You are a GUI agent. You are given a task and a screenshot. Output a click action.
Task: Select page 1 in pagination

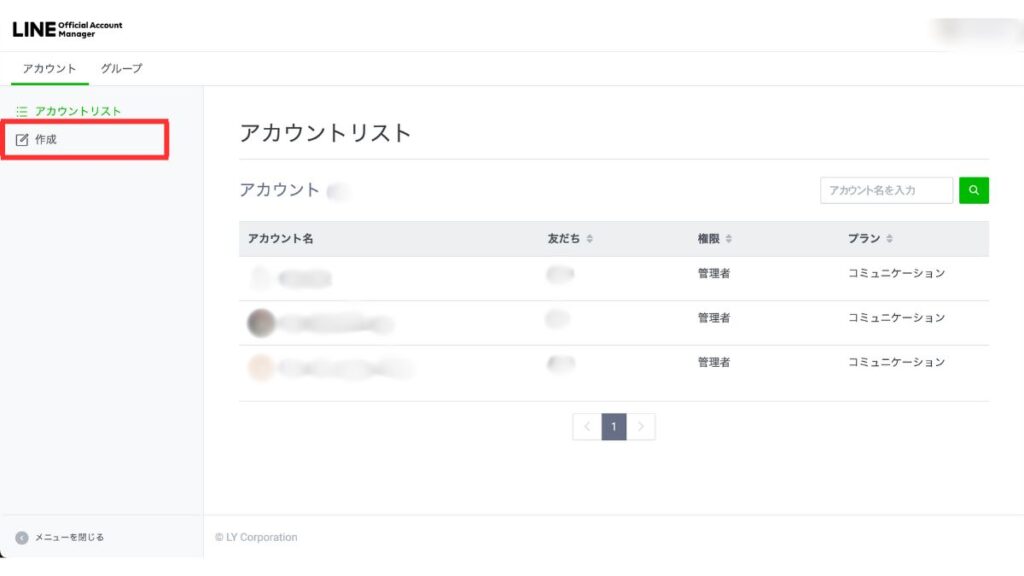tap(614, 427)
